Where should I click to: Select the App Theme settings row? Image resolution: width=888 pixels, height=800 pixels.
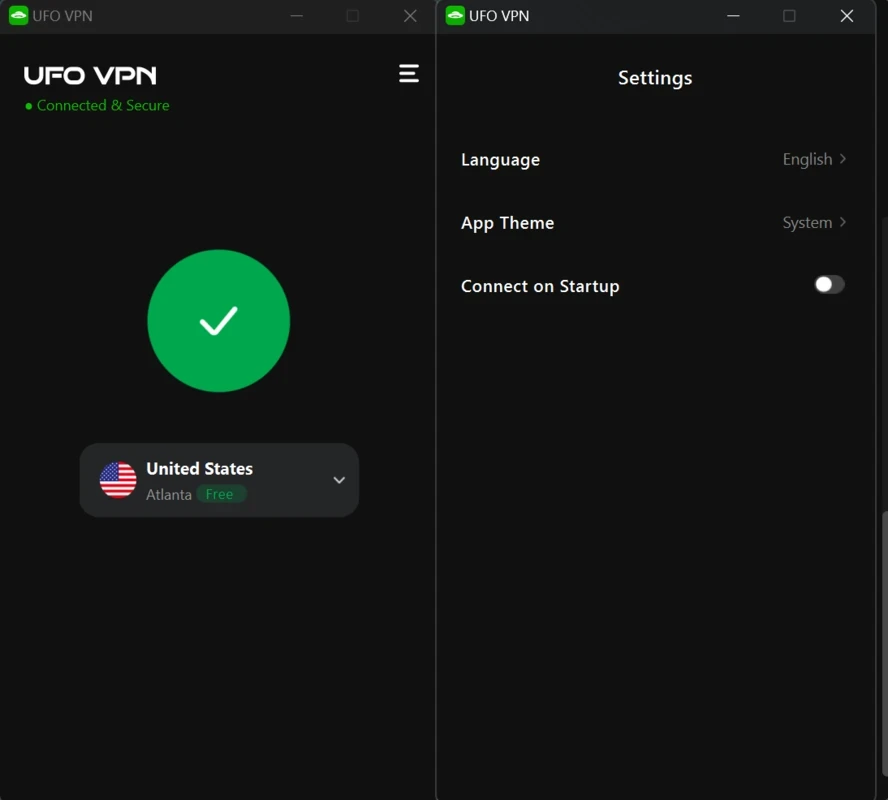tap(654, 223)
